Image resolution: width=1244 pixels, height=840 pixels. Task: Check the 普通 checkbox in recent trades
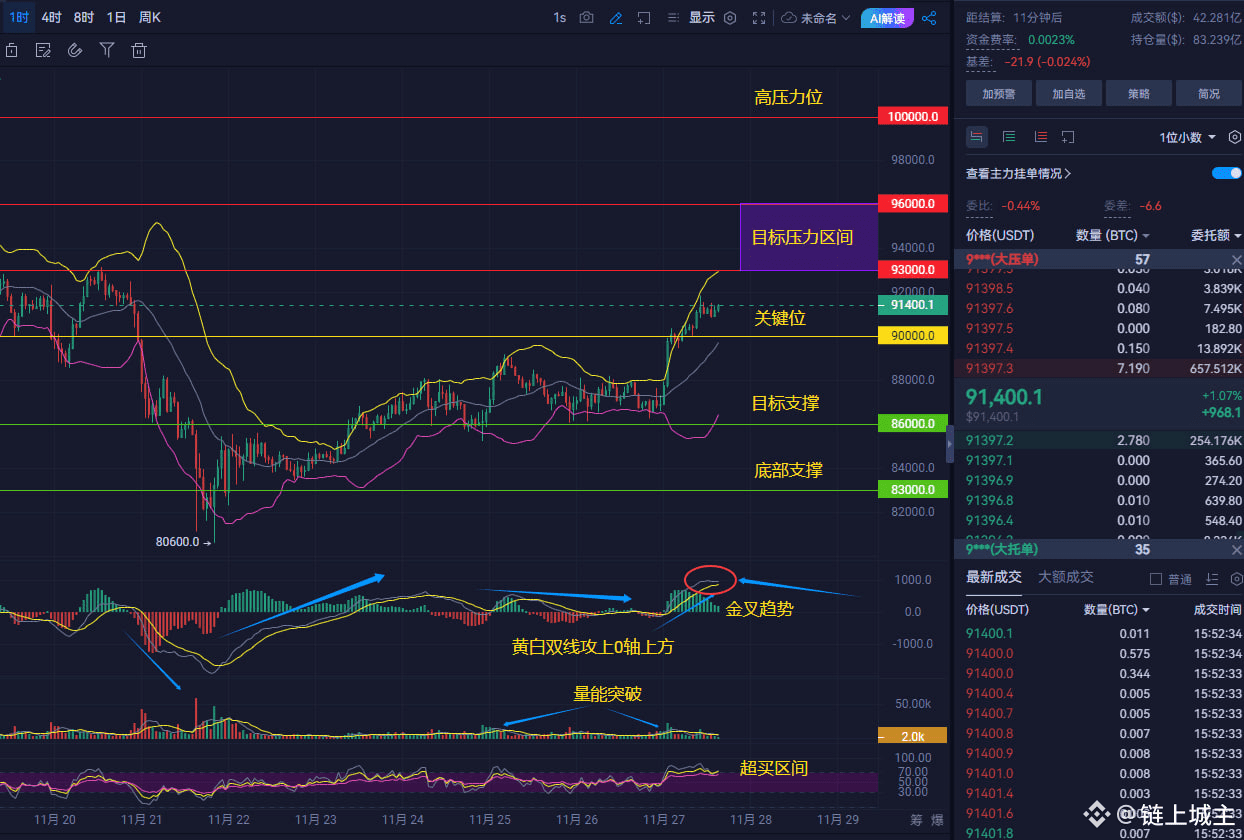1156,579
